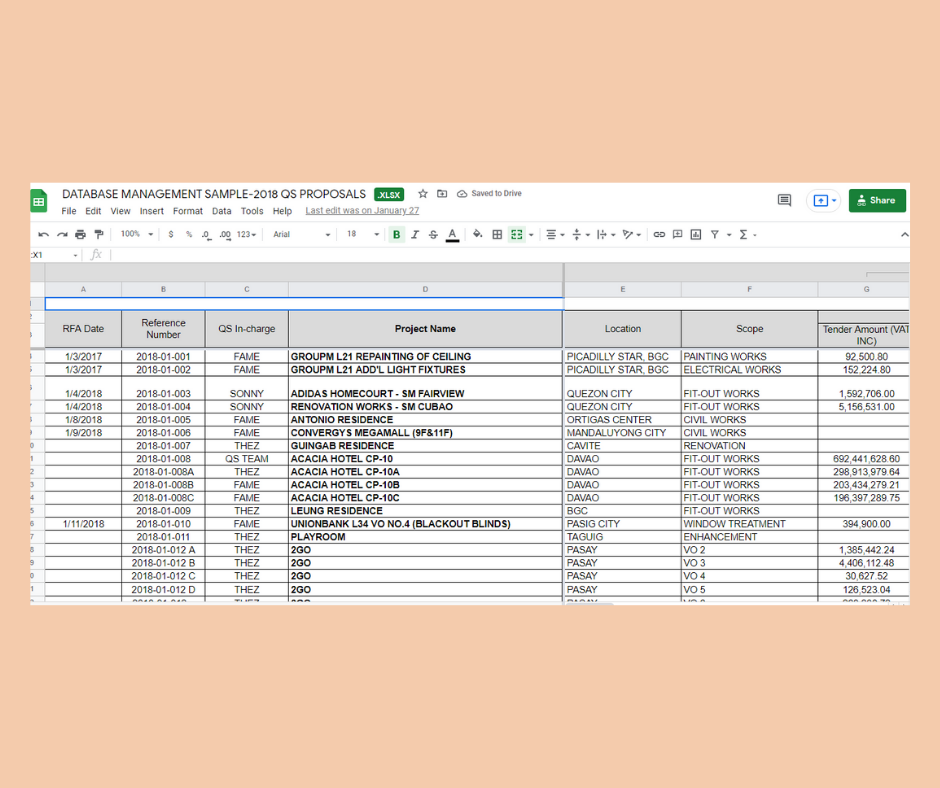This screenshot has width=940, height=788.
Task: Open the Insert menu
Action: 152,211
